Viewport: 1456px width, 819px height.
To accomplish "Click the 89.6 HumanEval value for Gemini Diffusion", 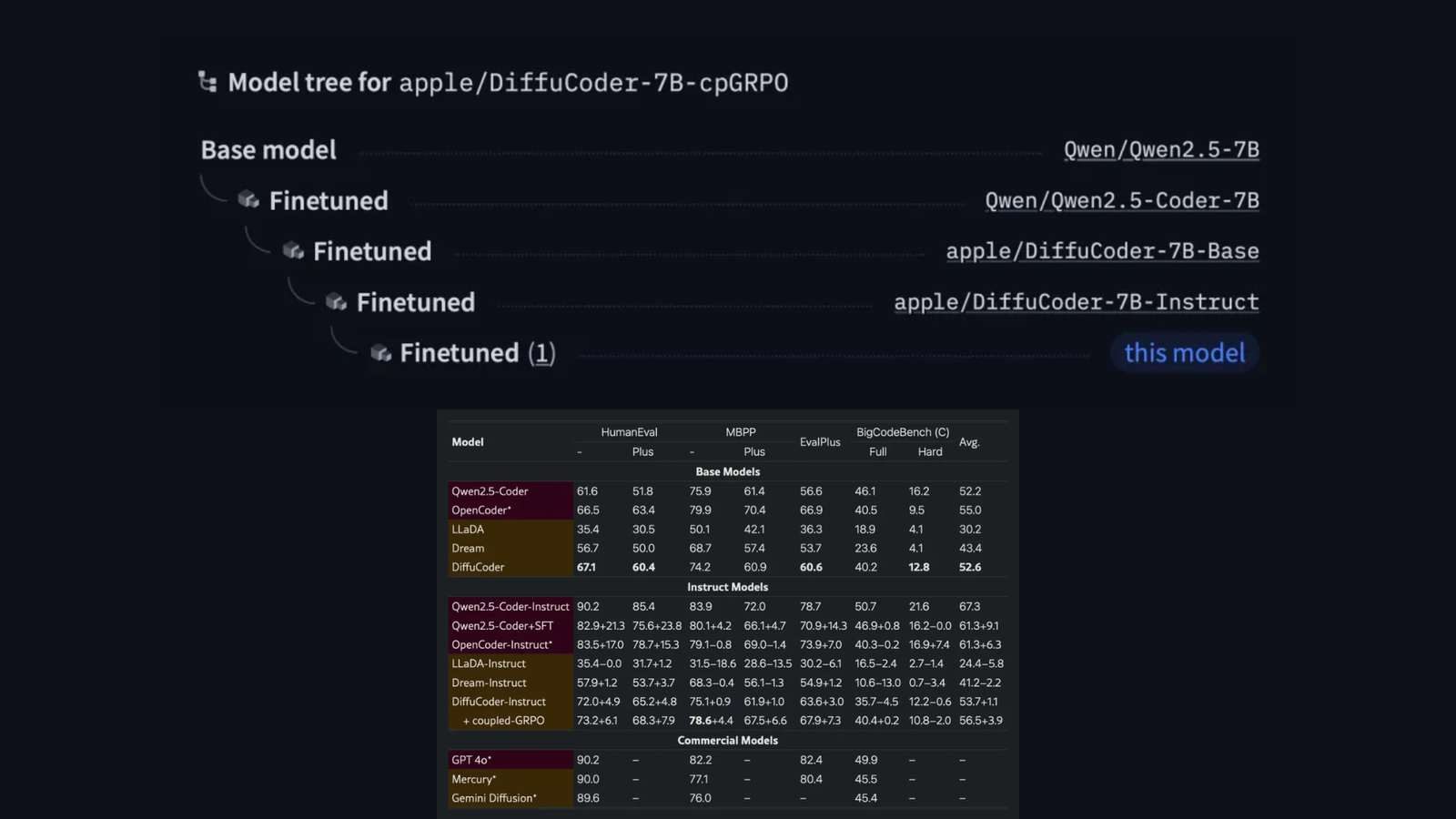I will pos(588,798).
